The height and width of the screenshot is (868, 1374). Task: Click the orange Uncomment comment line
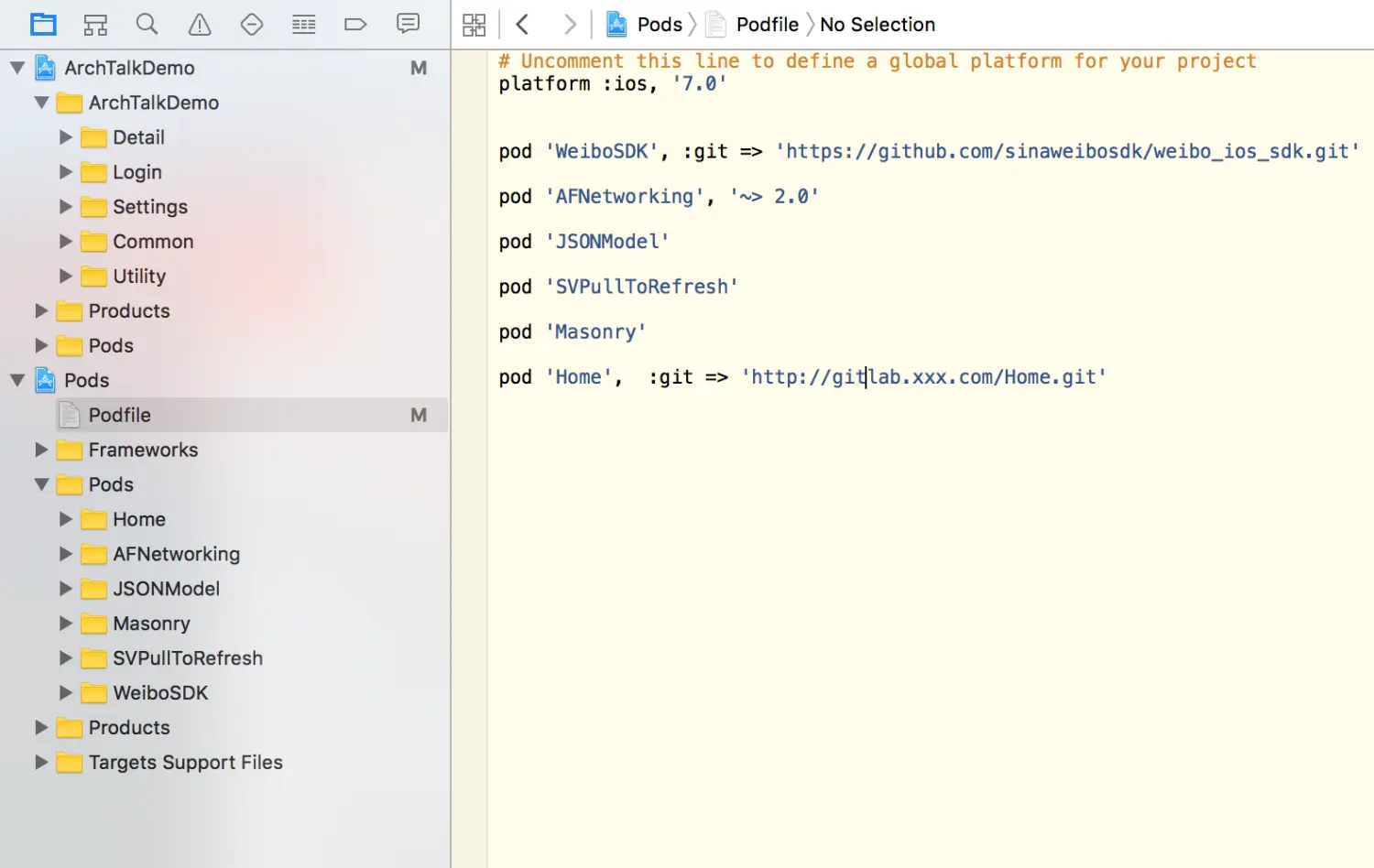click(x=878, y=61)
